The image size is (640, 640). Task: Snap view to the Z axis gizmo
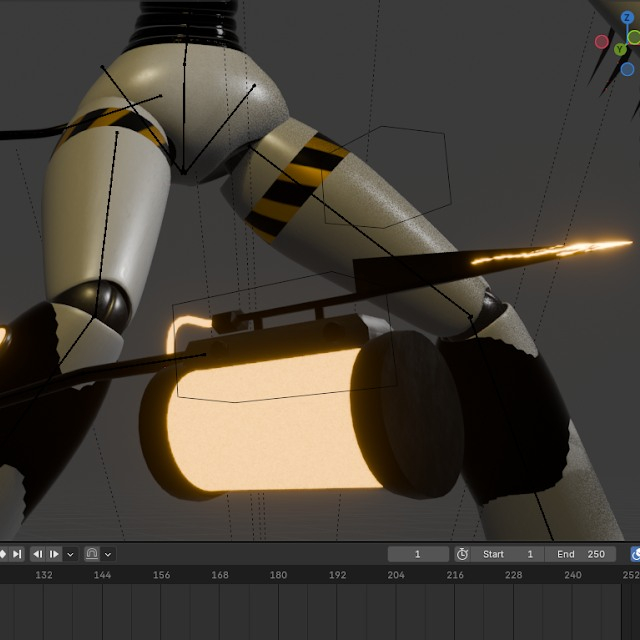point(627,17)
